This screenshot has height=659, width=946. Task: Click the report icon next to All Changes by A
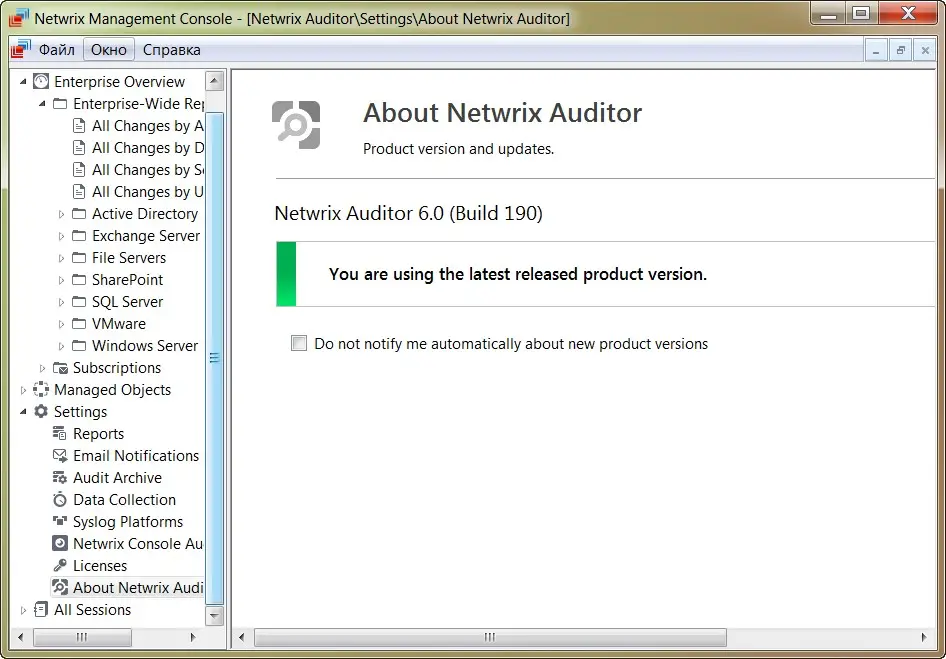(79, 126)
